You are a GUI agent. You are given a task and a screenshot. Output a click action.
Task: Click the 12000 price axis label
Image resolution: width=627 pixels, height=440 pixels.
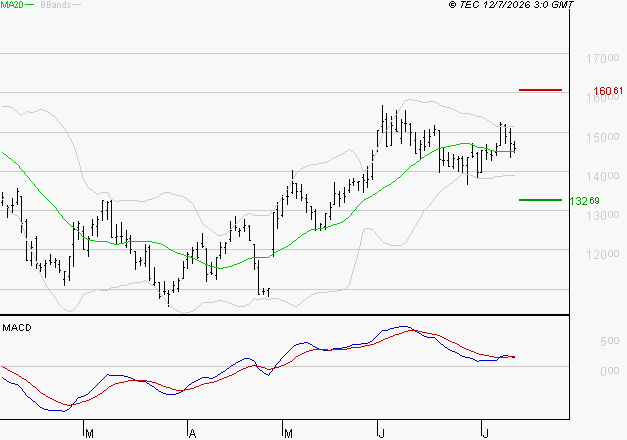coord(603,254)
